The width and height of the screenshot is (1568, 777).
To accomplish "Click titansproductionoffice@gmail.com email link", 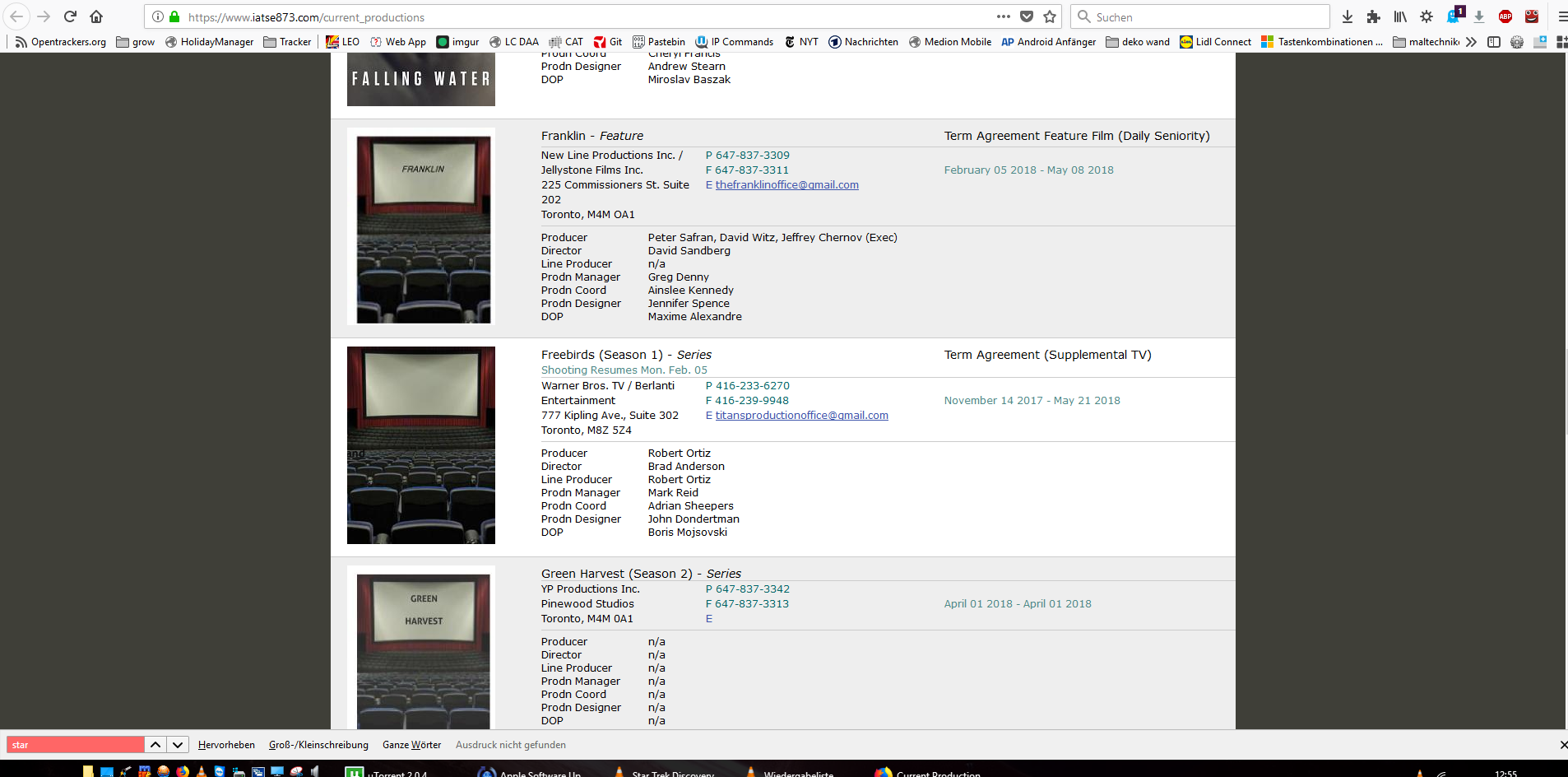I will 801,416.
